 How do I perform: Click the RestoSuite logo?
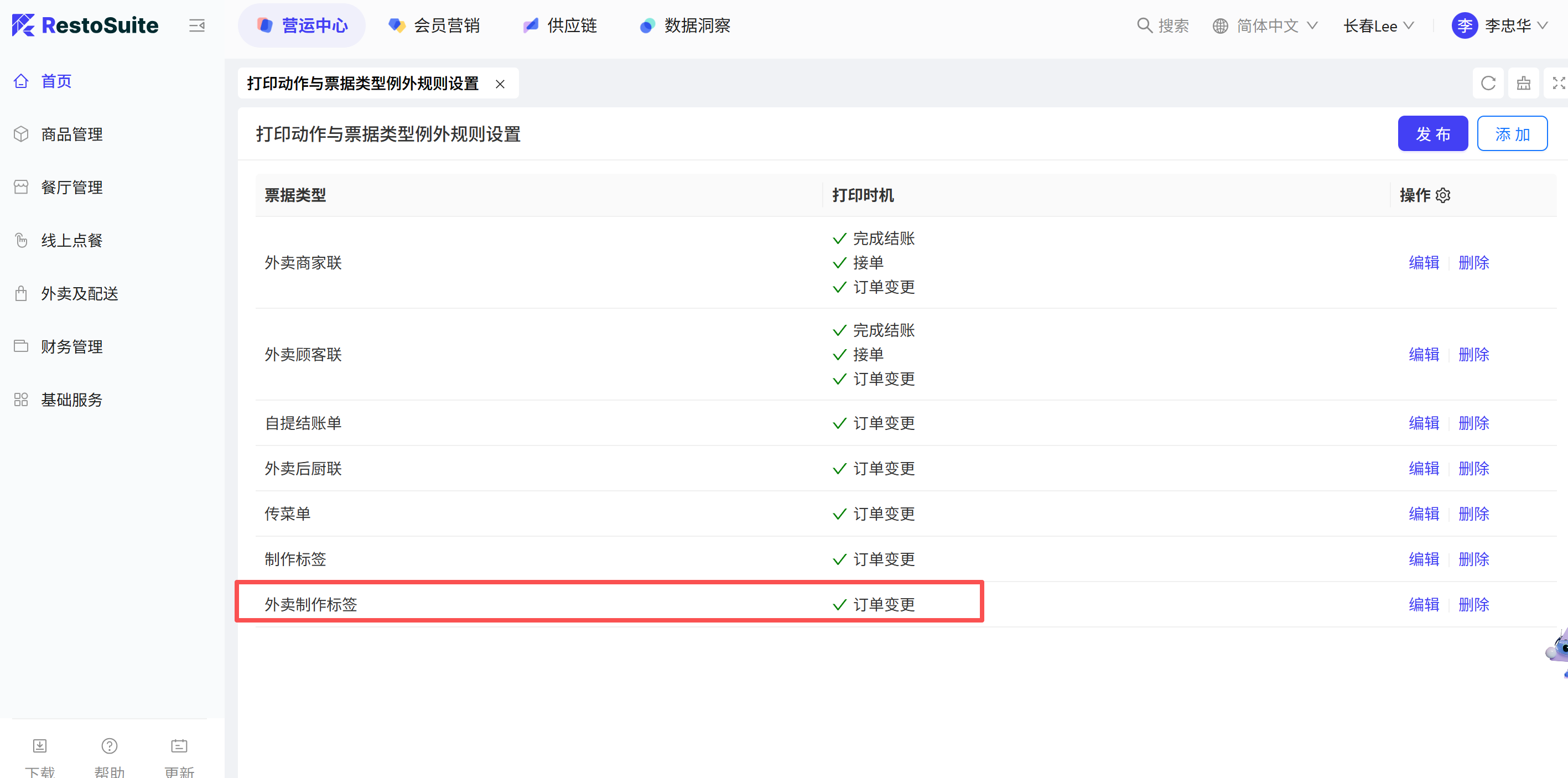tap(85, 25)
